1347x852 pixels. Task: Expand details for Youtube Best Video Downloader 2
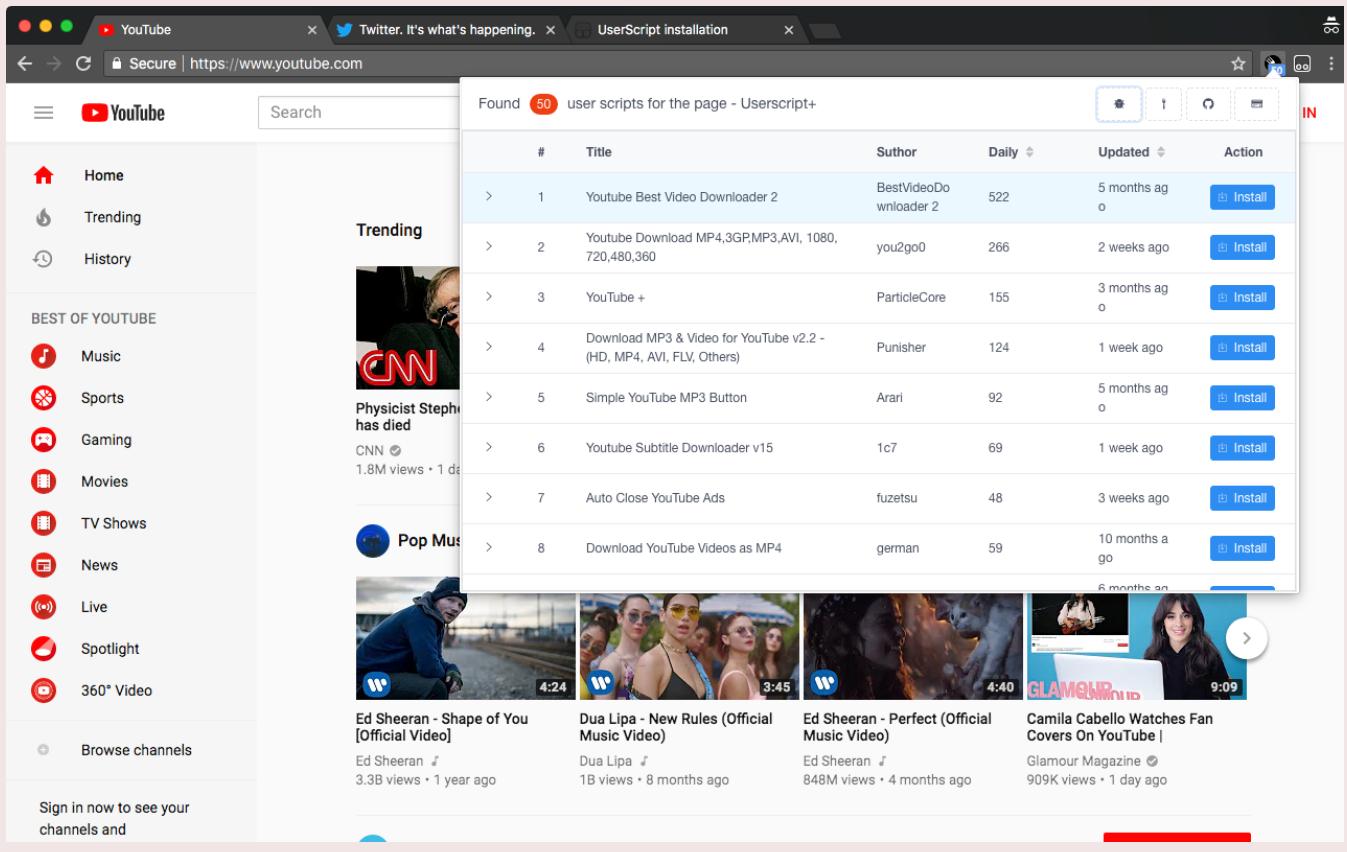489,197
